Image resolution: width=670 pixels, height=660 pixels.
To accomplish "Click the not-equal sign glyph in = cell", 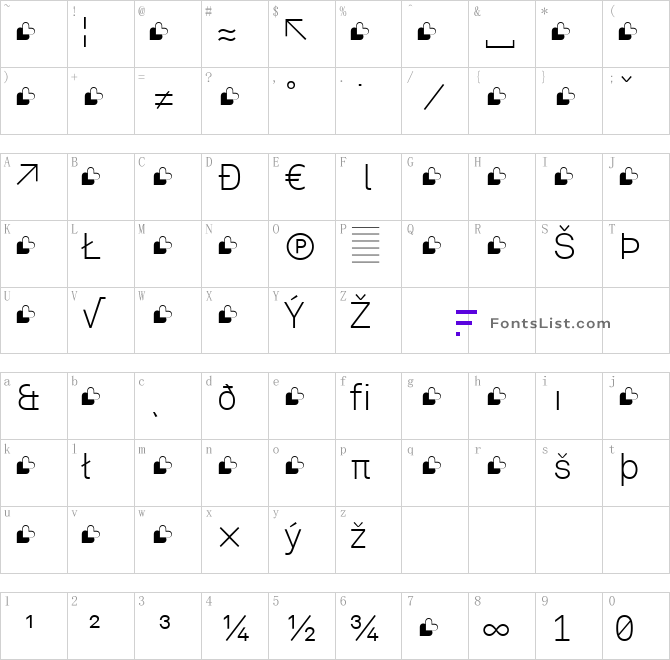I will pyautogui.click(x=164, y=100).
